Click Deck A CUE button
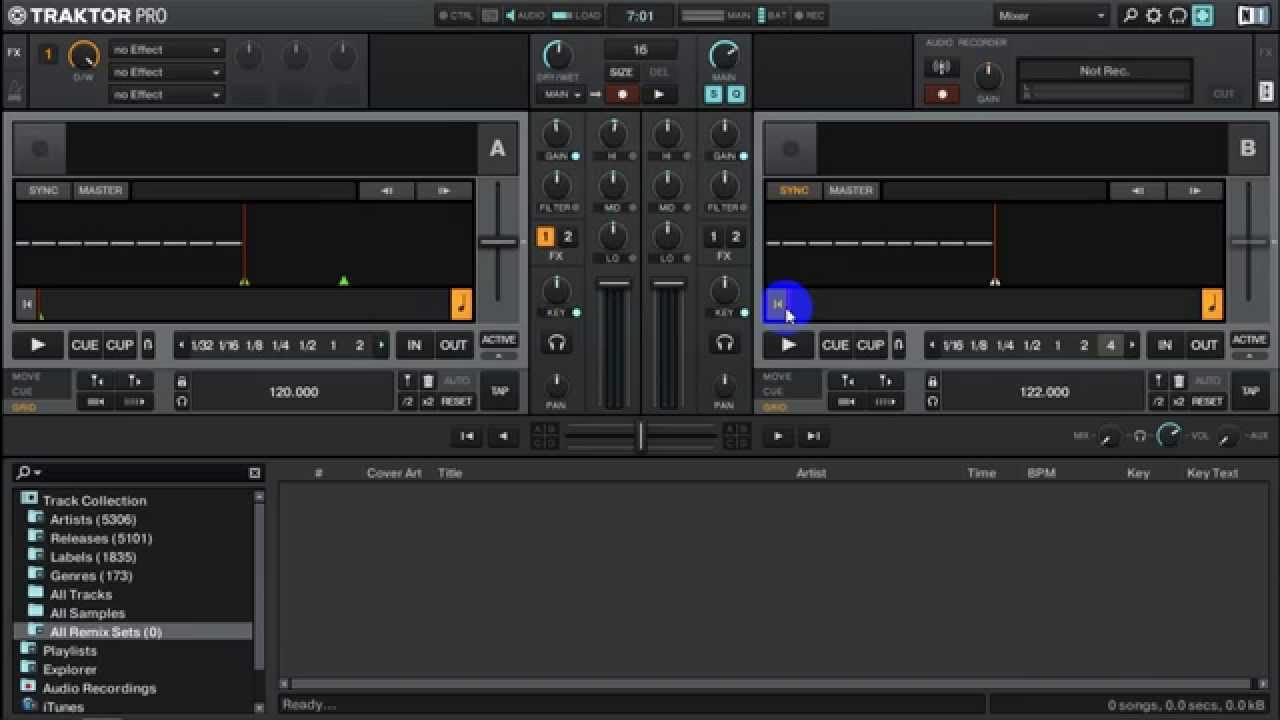Image resolution: width=1280 pixels, height=720 pixels. click(84, 345)
